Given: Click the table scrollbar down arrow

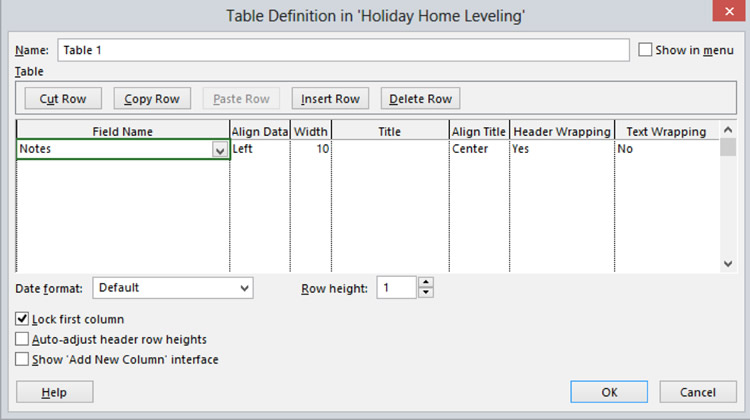Looking at the screenshot, I should [728, 264].
